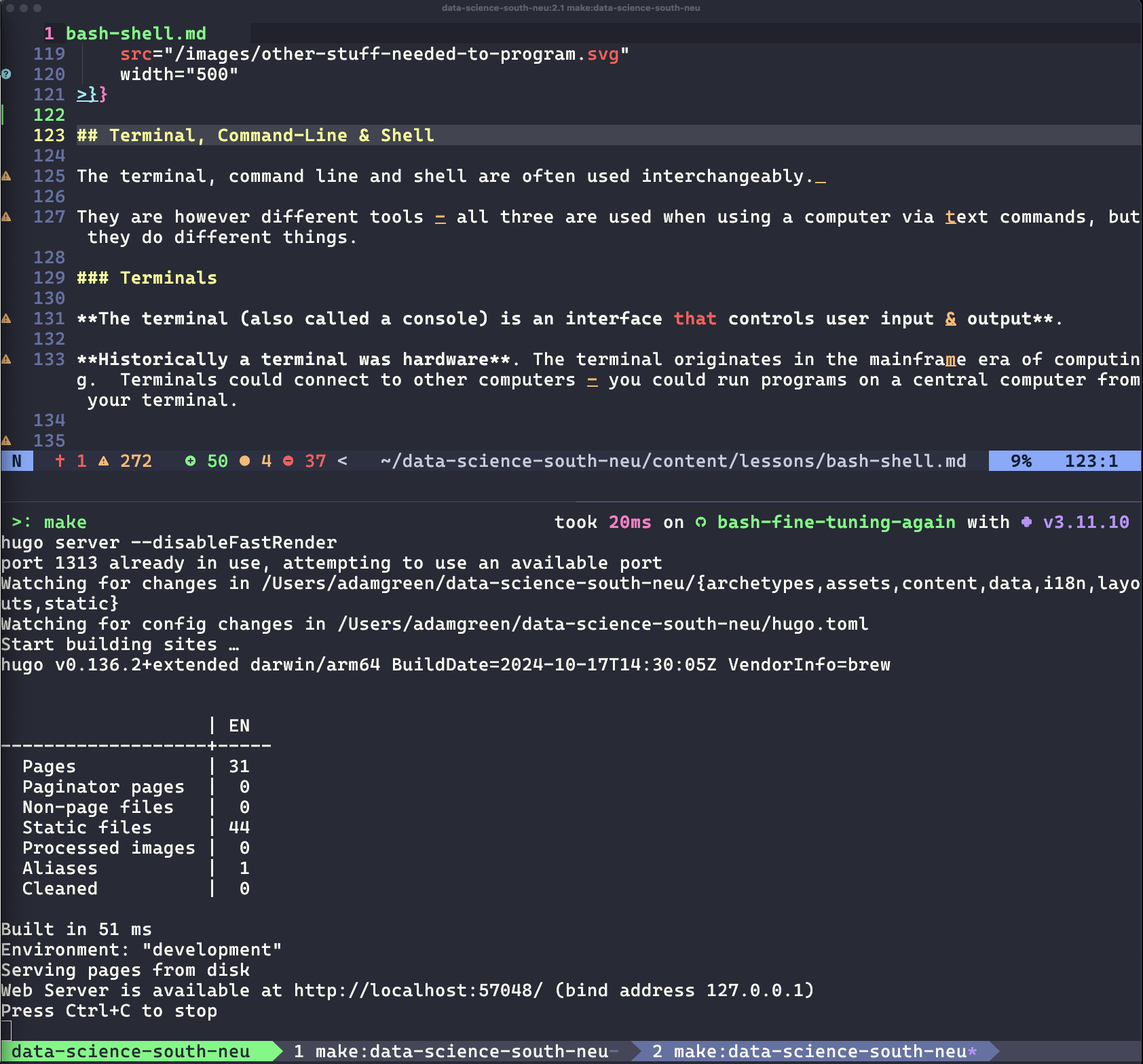The height and width of the screenshot is (1064, 1143).
Task: Click the file path in the statusline
Action: (673, 461)
